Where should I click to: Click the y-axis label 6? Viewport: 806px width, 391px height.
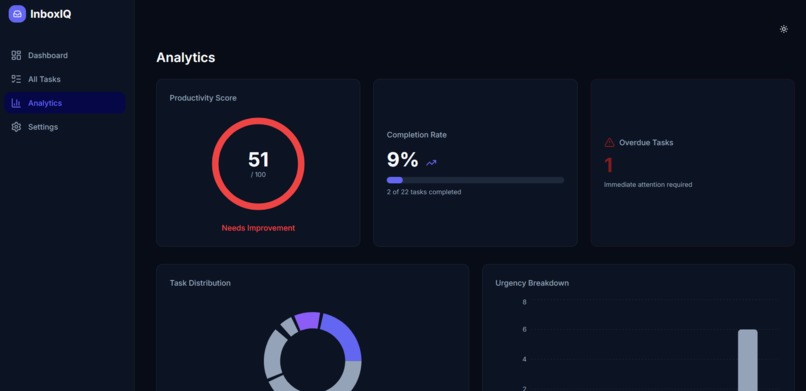pyautogui.click(x=524, y=330)
